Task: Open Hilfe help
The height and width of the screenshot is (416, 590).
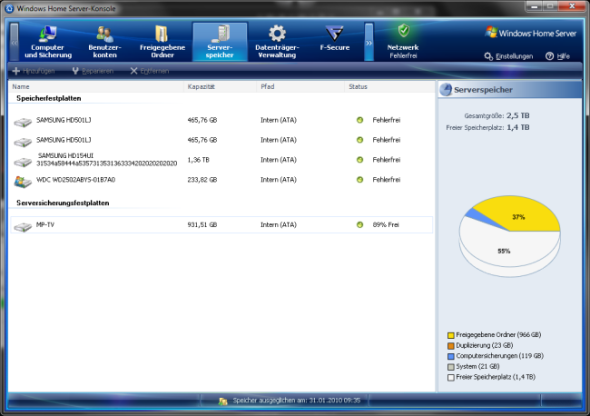Action: pos(557,56)
